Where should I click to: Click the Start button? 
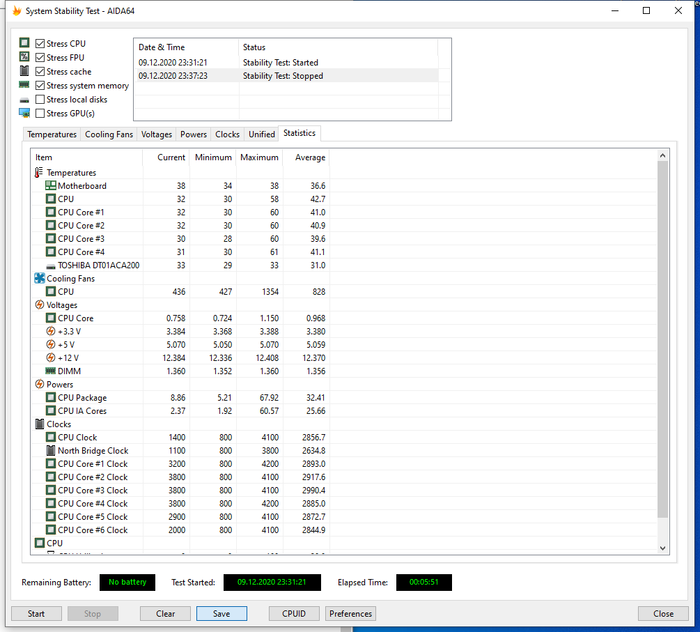[x=36, y=613]
